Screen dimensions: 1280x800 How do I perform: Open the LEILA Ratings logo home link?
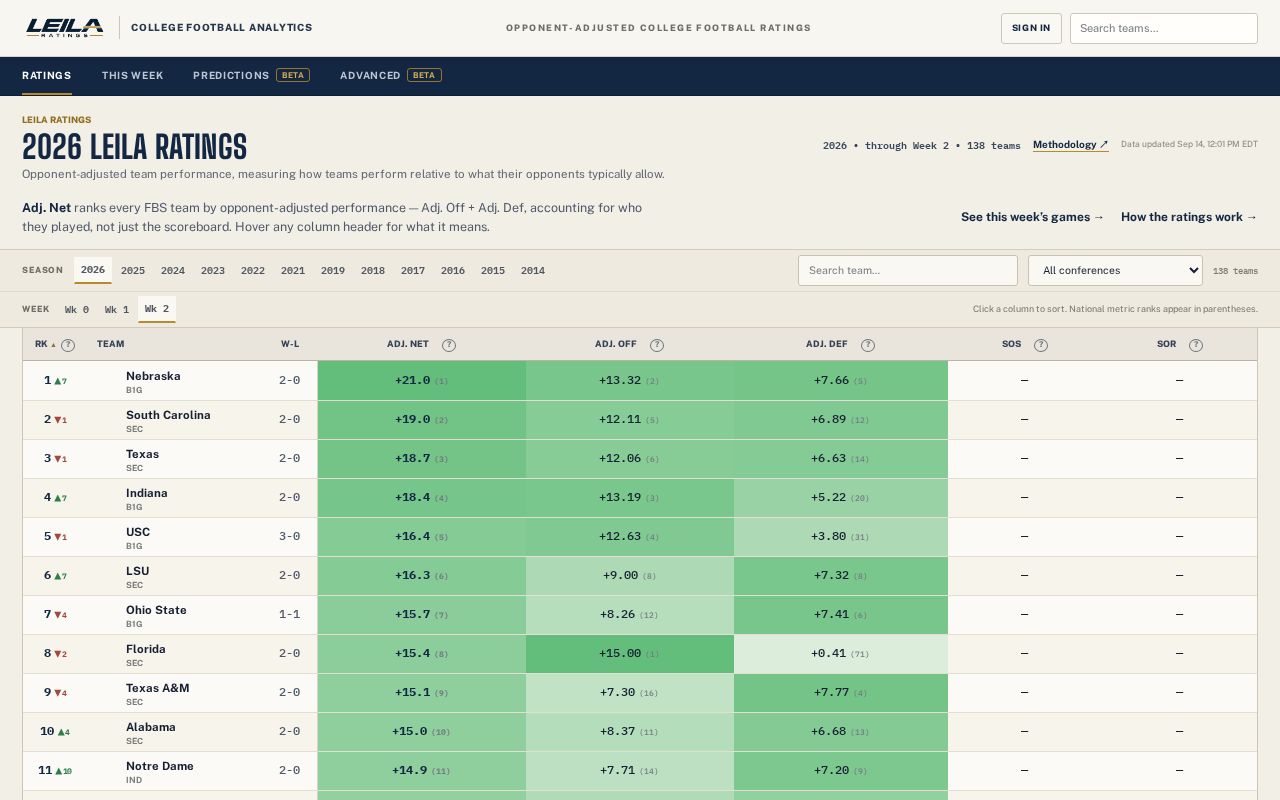(x=64, y=28)
